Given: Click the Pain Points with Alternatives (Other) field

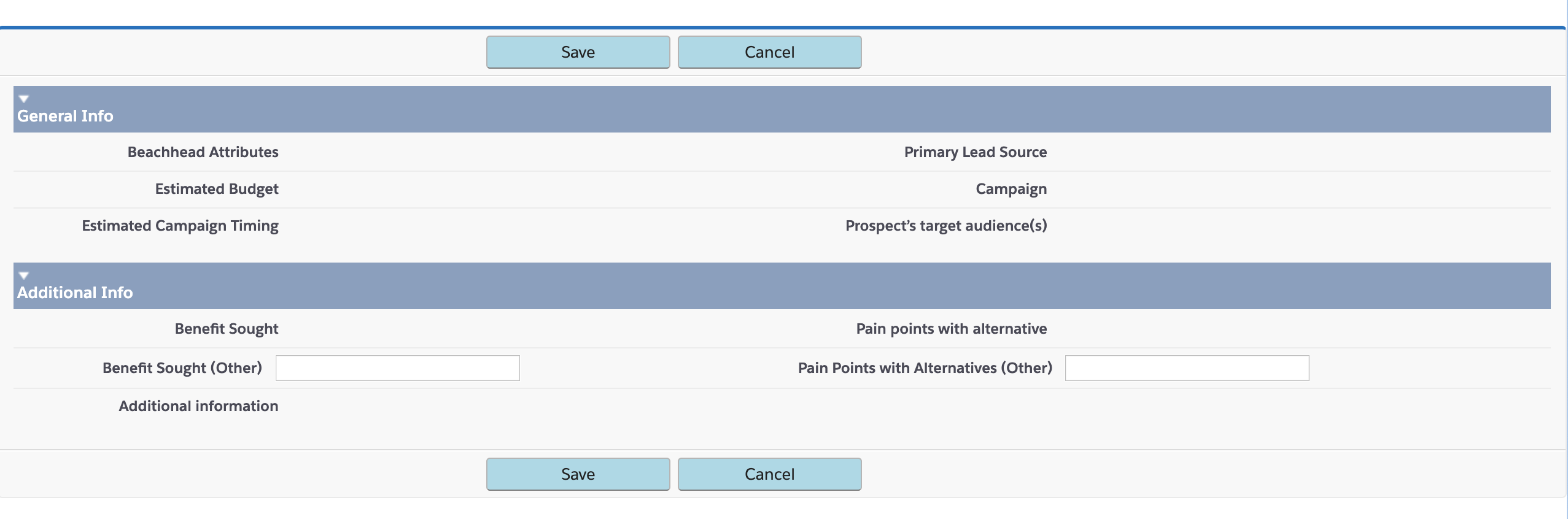Looking at the screenshot, I should click(1187, 367).
